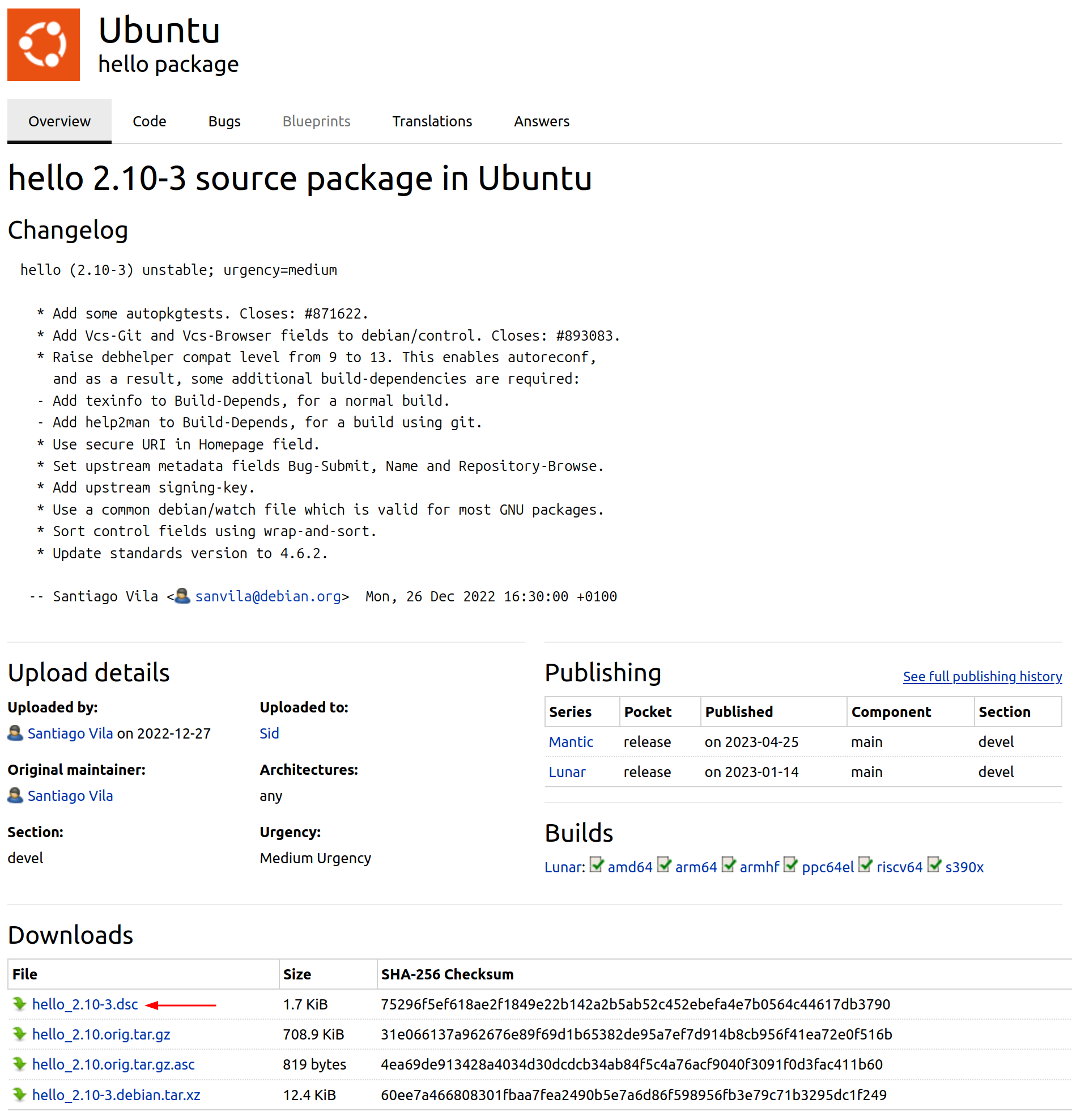Open the Ubuntu distribution heading link
This screenshot has width=1072, height=1120.
tap(159, 29)
